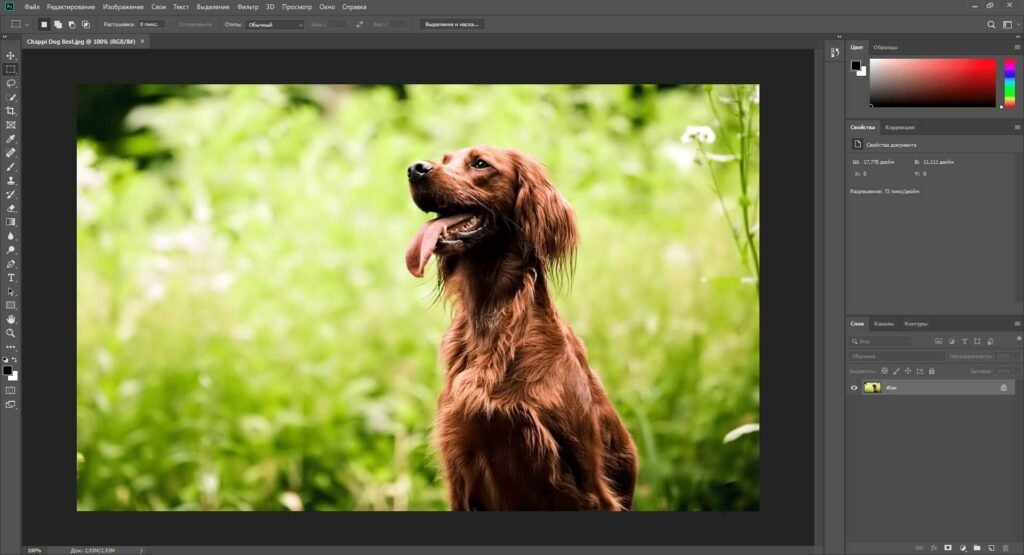Select the Crop tool

point(10,111)
